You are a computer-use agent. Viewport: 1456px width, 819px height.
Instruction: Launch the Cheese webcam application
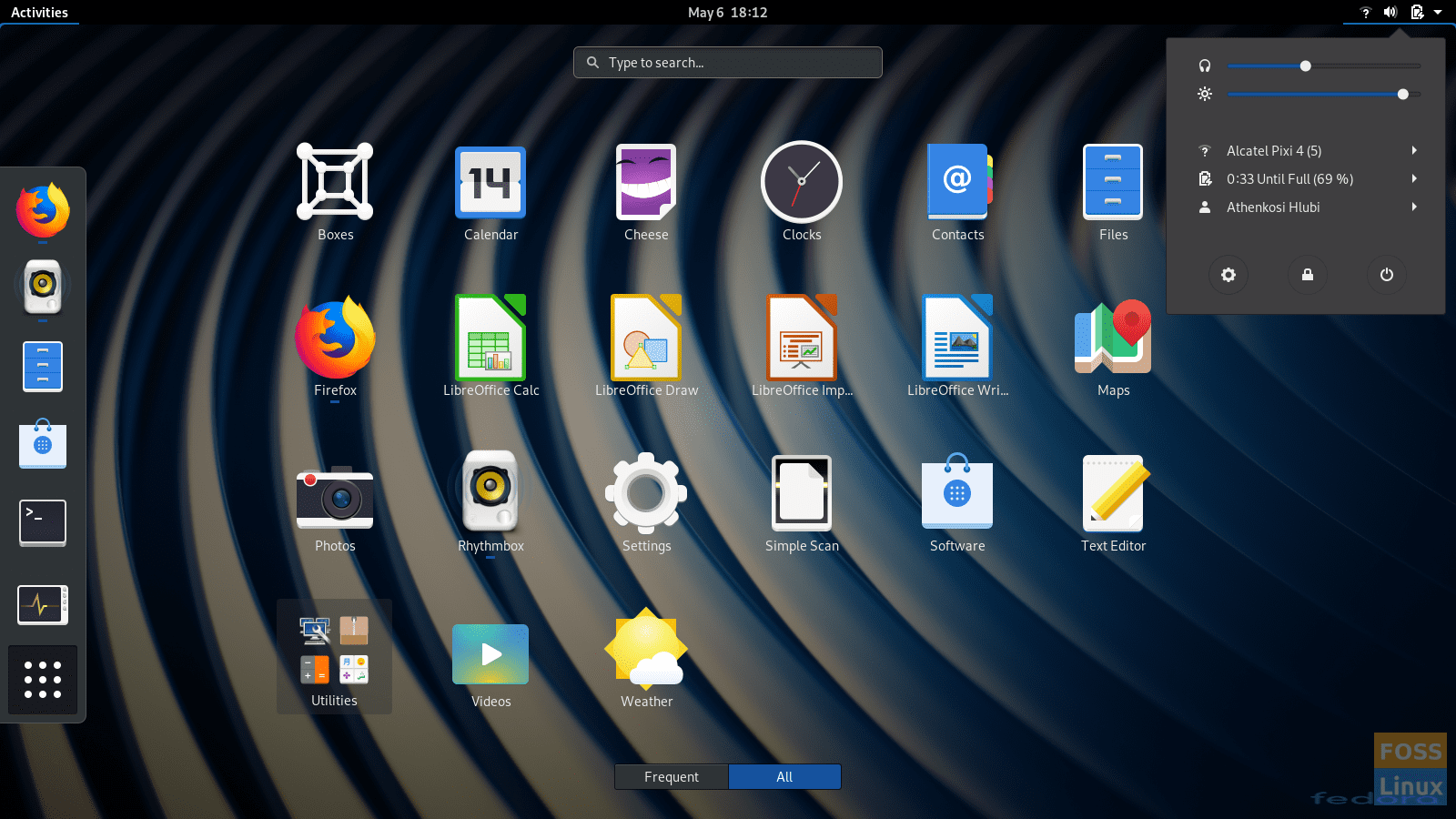pyautogui.click(x=646, y=182)
